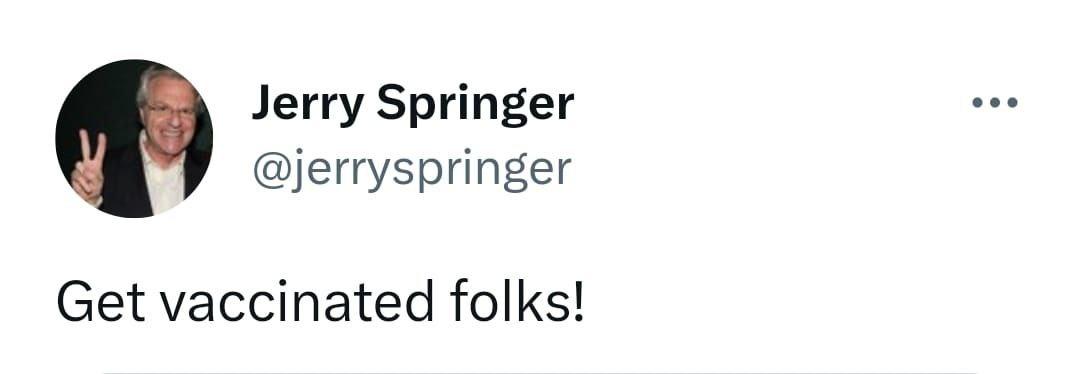Open tweet detail by clicking "vaccinated"
Viewport: 1080px width, 374px height.
point(297,302)
